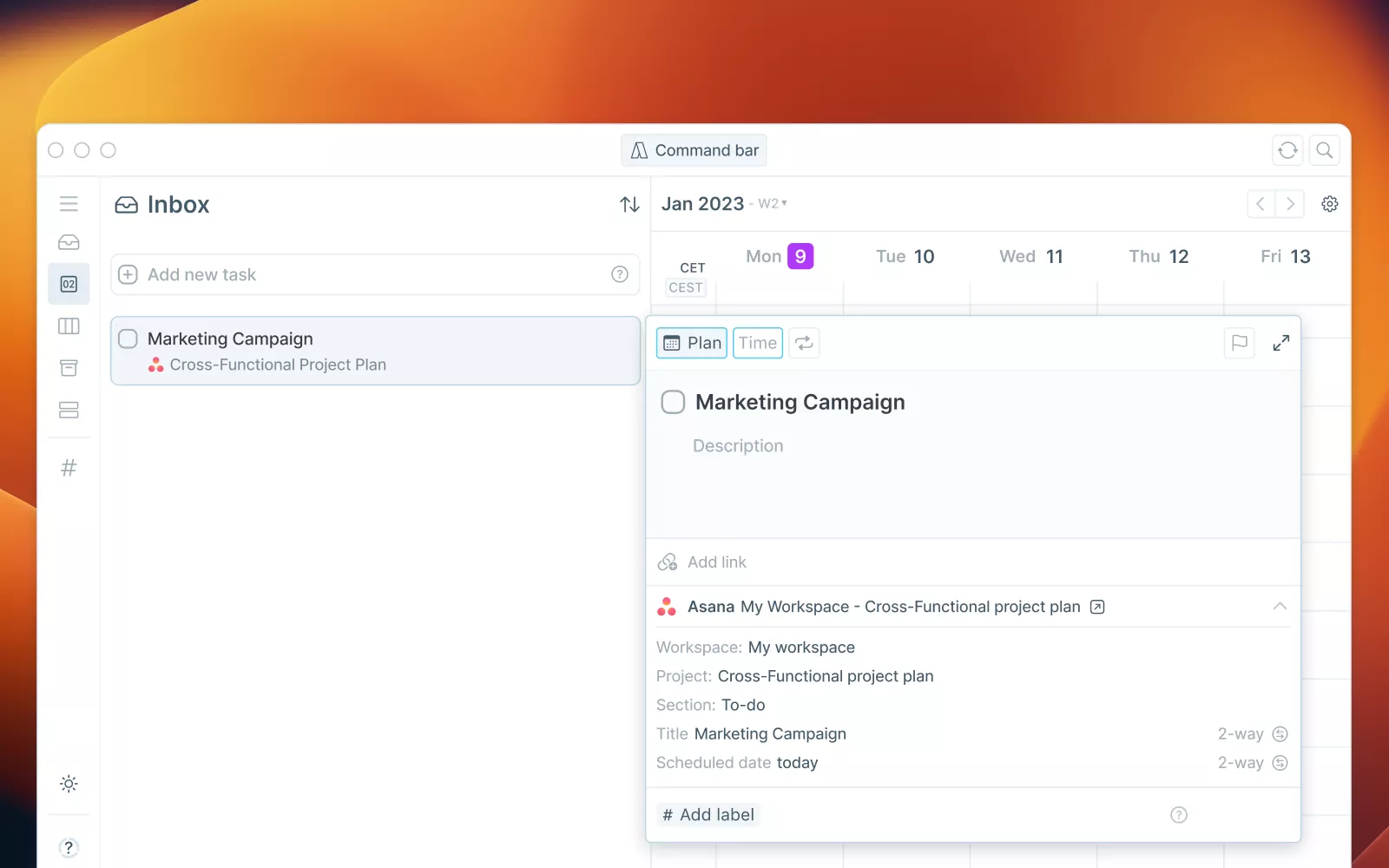Collapse the Asana details section
The width and height of the screenshot is (1389, 868).
click(1279, 607)
